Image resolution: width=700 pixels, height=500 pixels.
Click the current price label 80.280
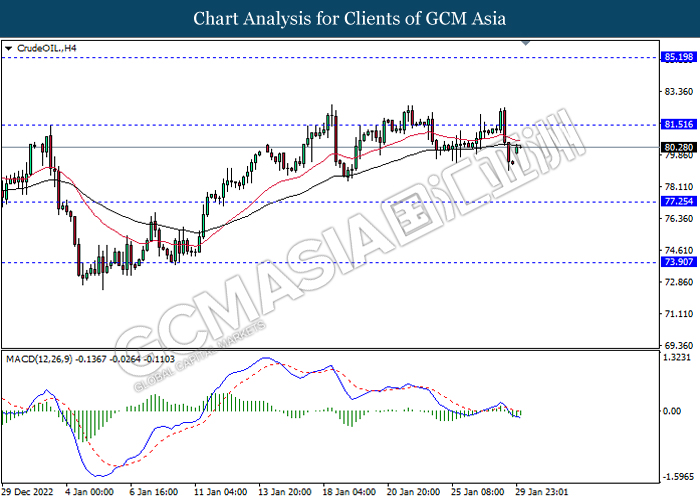(679, 147)
